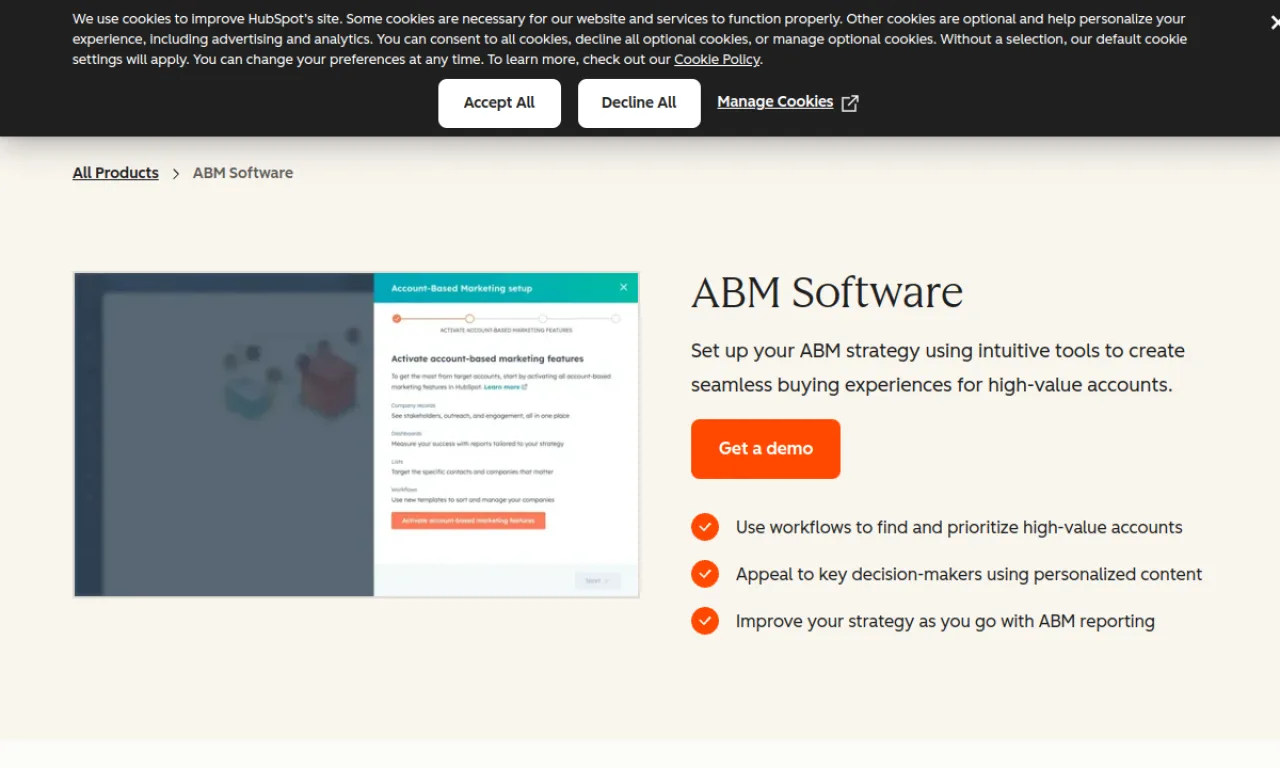The height and width of the screenshot is (768, 1280).
Task: Click the ABM Software breadcrumb text
Action: point(243,173)
